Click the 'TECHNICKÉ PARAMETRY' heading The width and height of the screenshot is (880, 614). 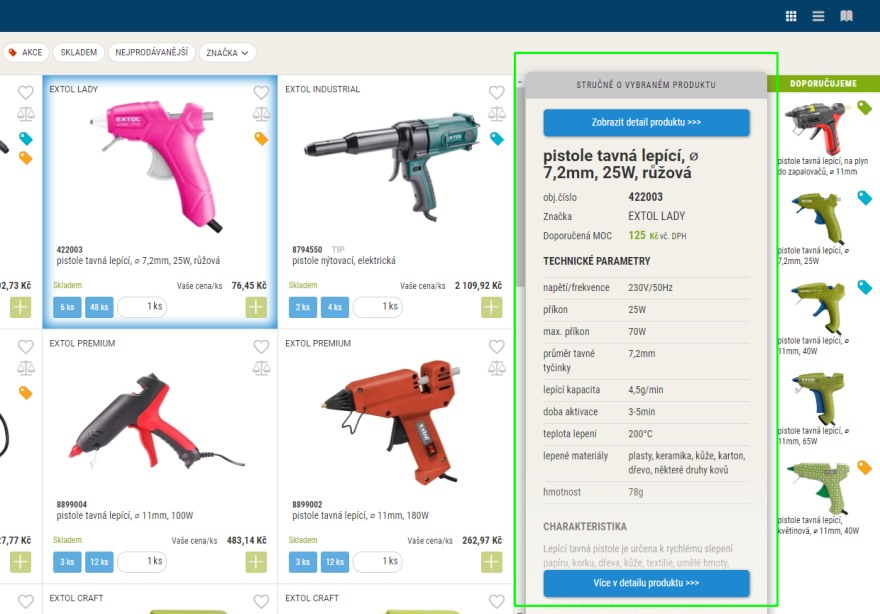(597, 261)
